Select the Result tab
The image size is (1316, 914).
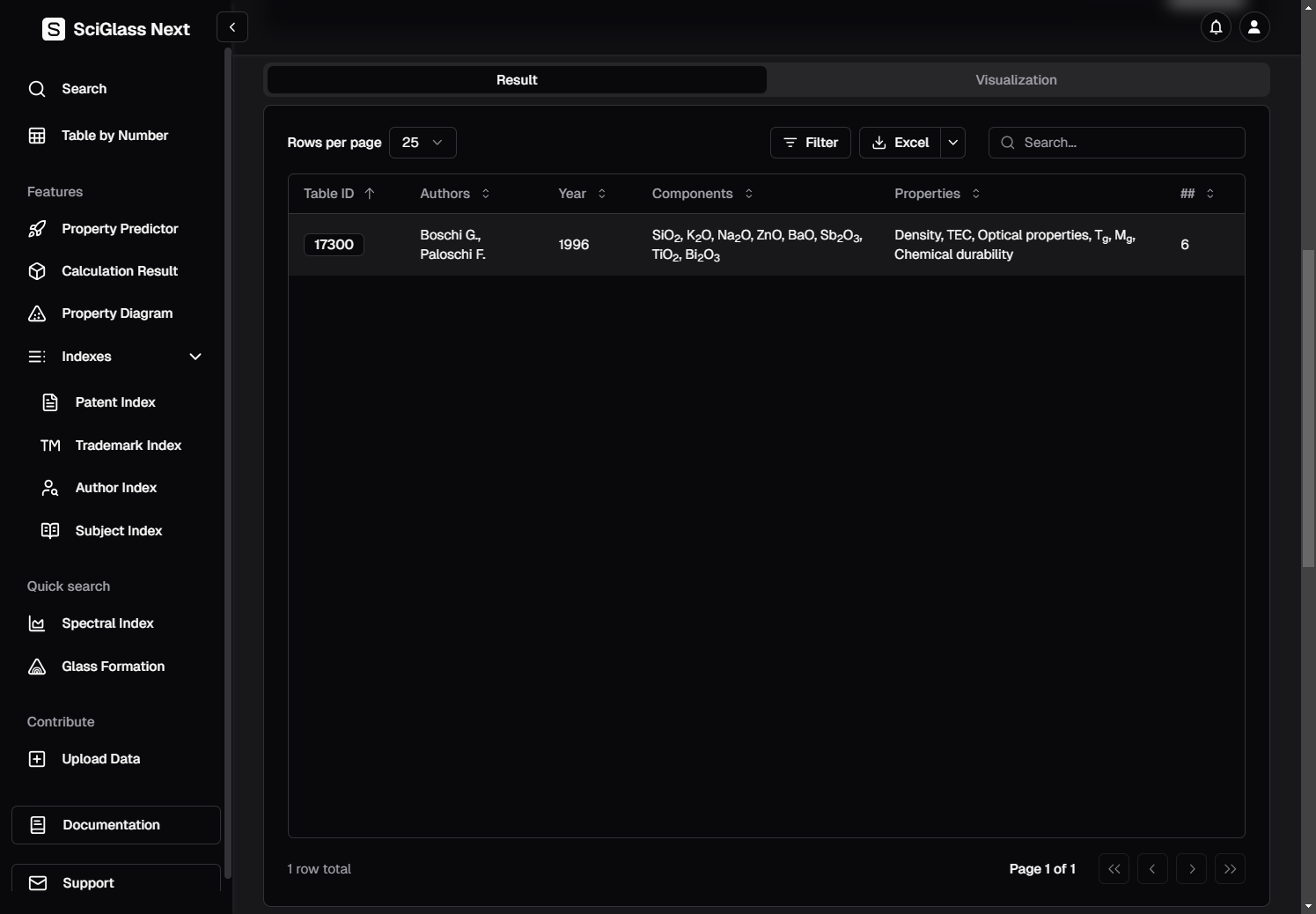click(517, 80)
